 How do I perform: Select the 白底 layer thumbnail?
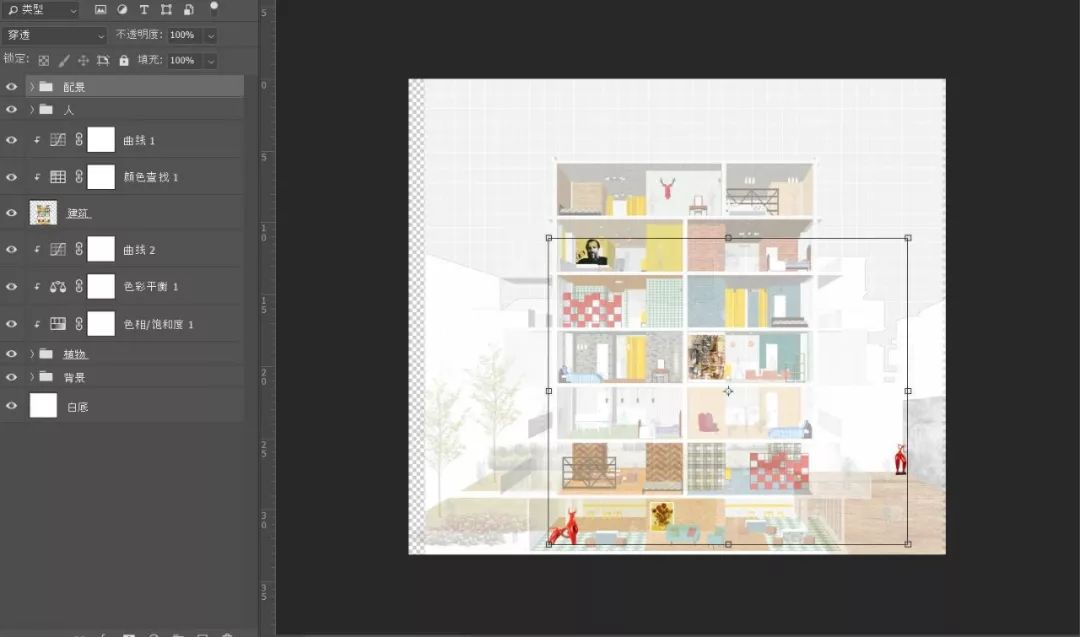pyautogui.click(x=43, y=406)
